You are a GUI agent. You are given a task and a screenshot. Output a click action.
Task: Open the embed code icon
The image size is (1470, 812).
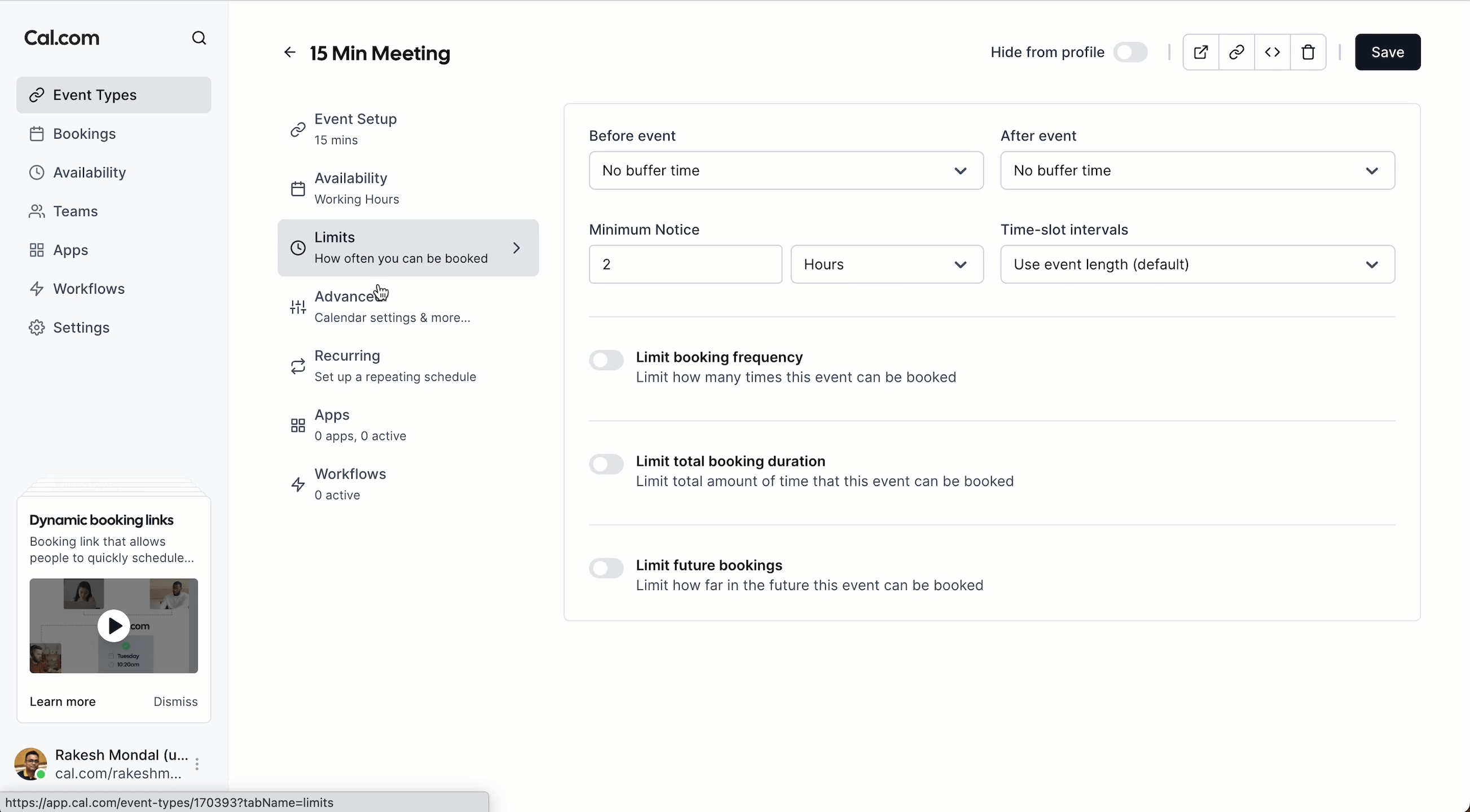(x=1272, y=52)
